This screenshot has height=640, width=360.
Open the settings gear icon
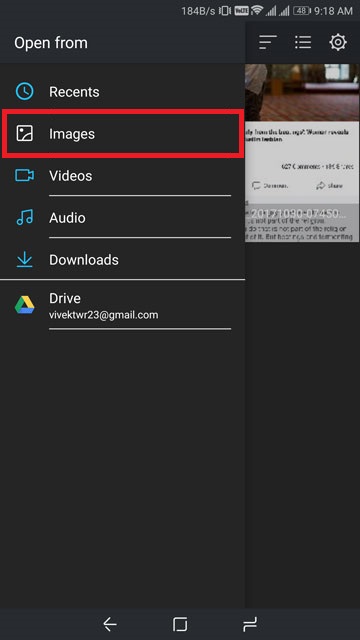click(338, 42)
